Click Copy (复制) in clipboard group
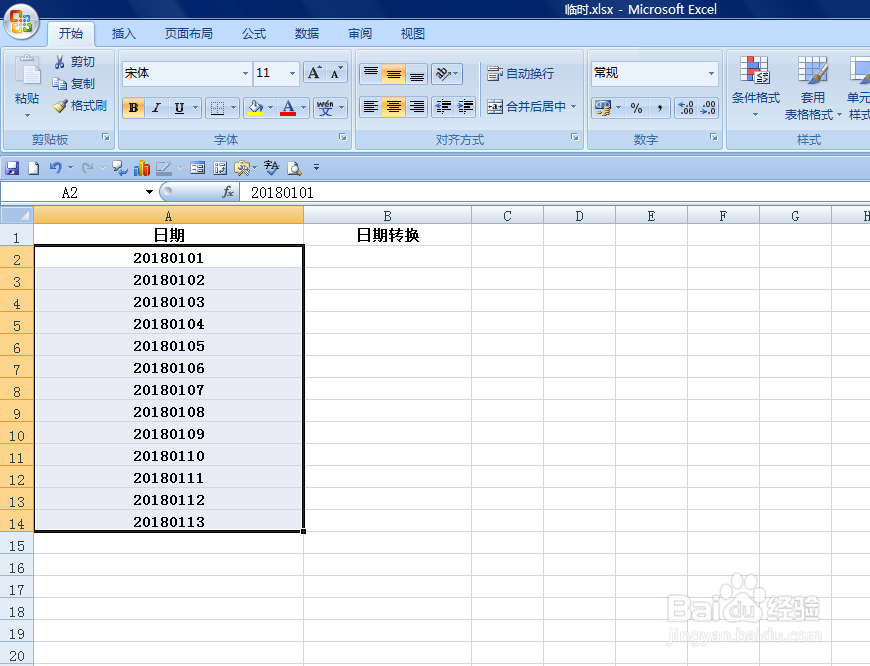Viewport: 870px width, 666px height. click(x=74, y=84)
